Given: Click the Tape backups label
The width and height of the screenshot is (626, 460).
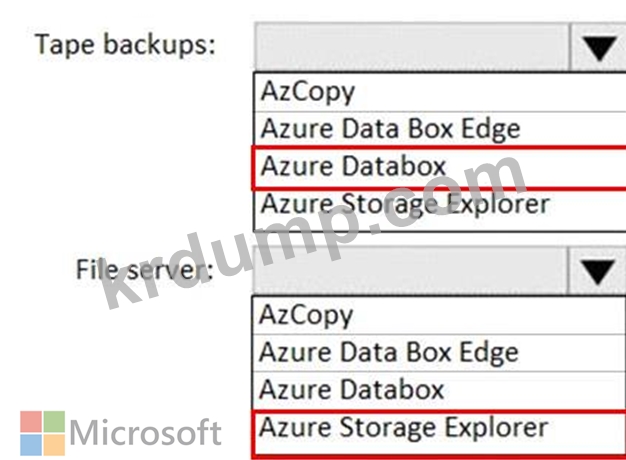Looking at the screenshot, I should point(125,45).
